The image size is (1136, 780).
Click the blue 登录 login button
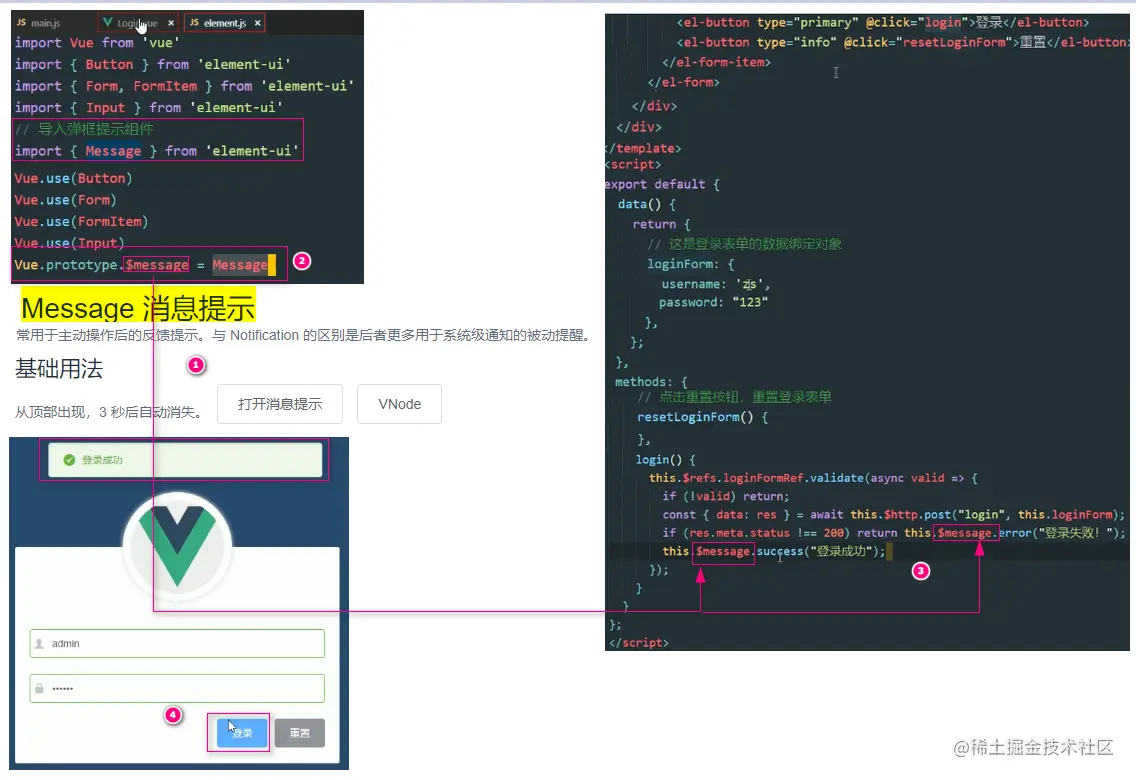tap(242, 733)
